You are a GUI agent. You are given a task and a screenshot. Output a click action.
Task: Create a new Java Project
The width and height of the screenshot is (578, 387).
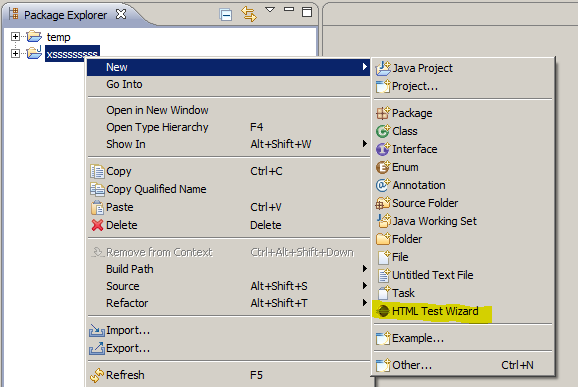(463, 68)
